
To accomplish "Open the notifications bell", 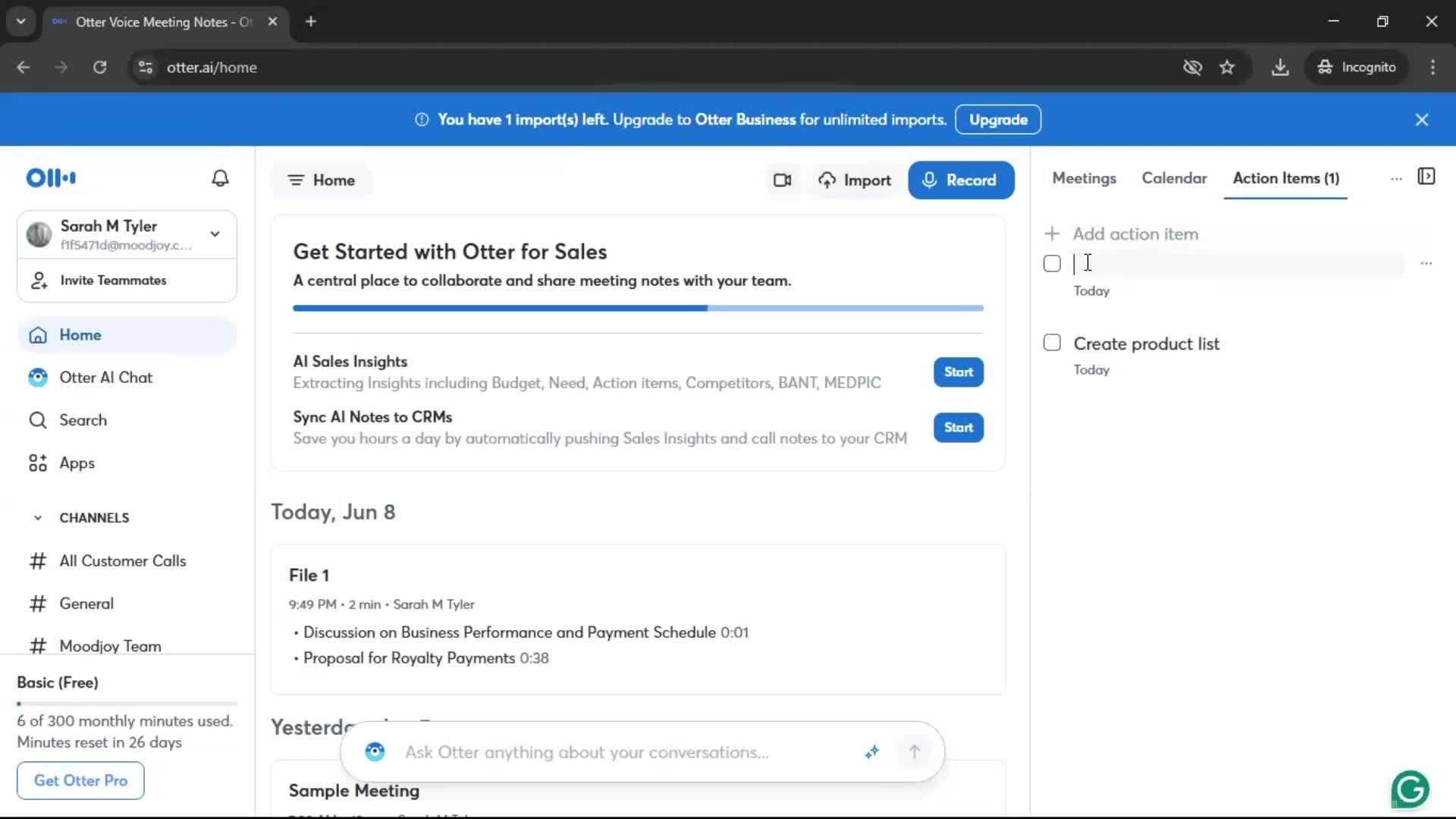I will [220, 178].
